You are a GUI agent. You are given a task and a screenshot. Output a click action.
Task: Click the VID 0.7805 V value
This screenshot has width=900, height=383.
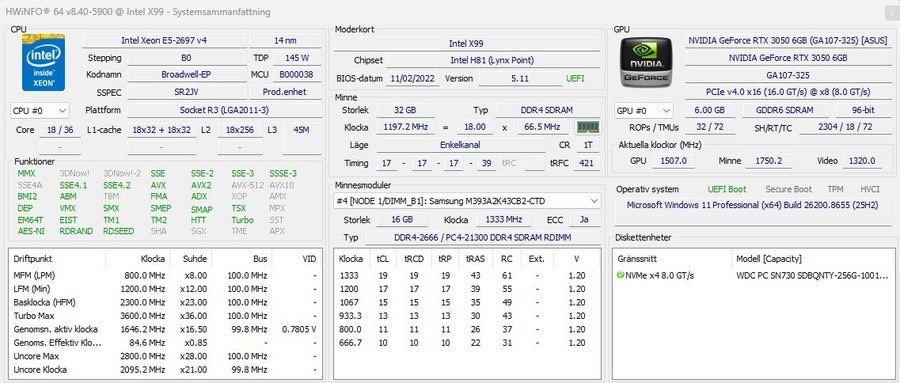point(299,330)
